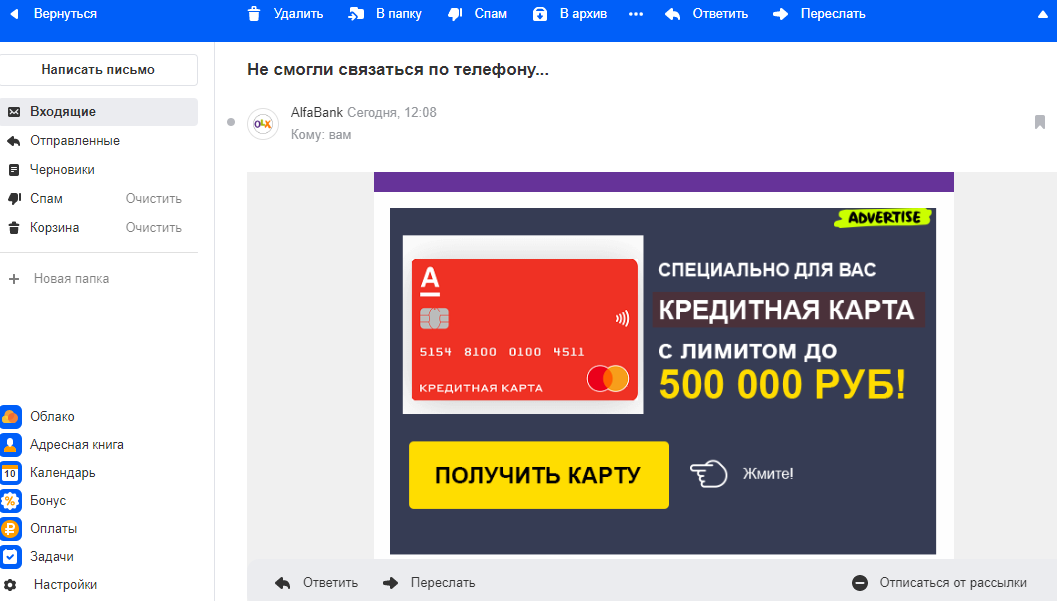The height and width of the screenshot is (601, 1057).
Task: Open the Корзина folder
Action: click(x=55, y=228)
